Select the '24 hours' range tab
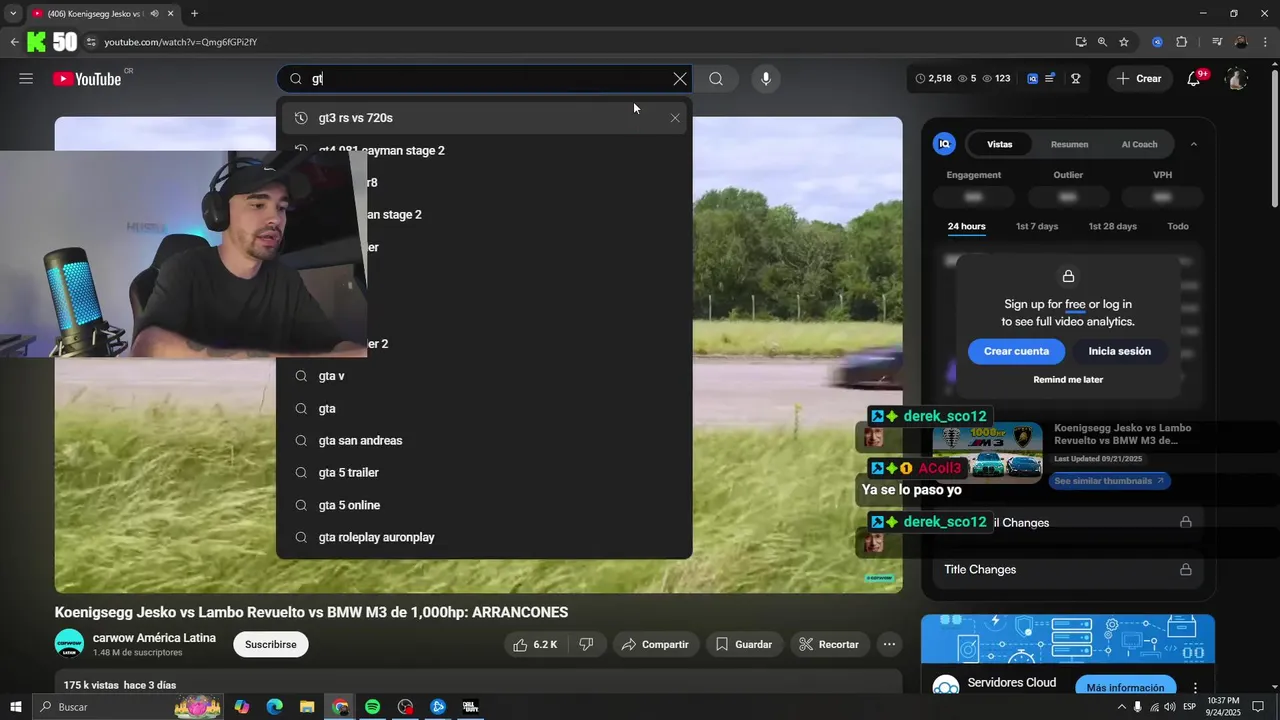 tap(966, 226)
